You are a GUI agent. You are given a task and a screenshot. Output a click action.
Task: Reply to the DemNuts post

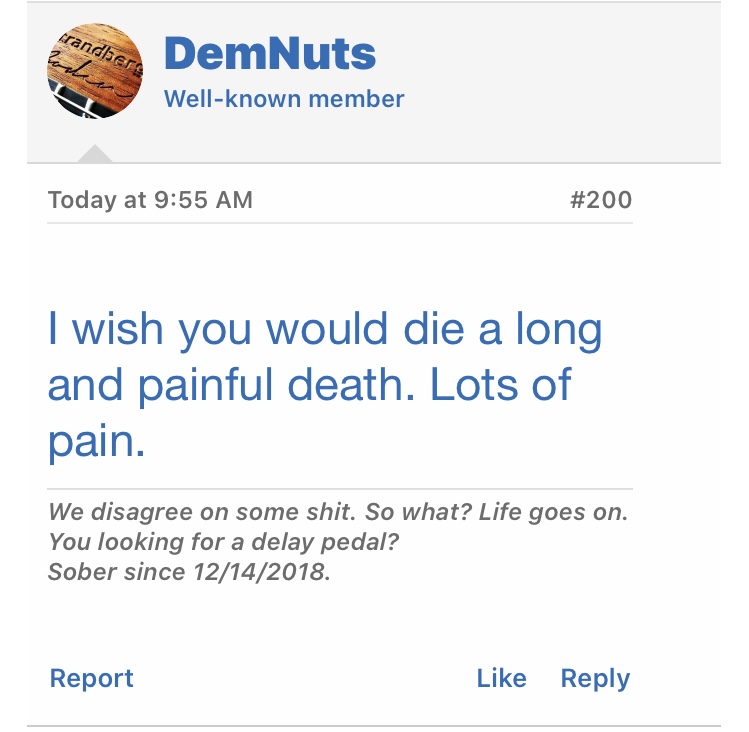coord(595,678)
